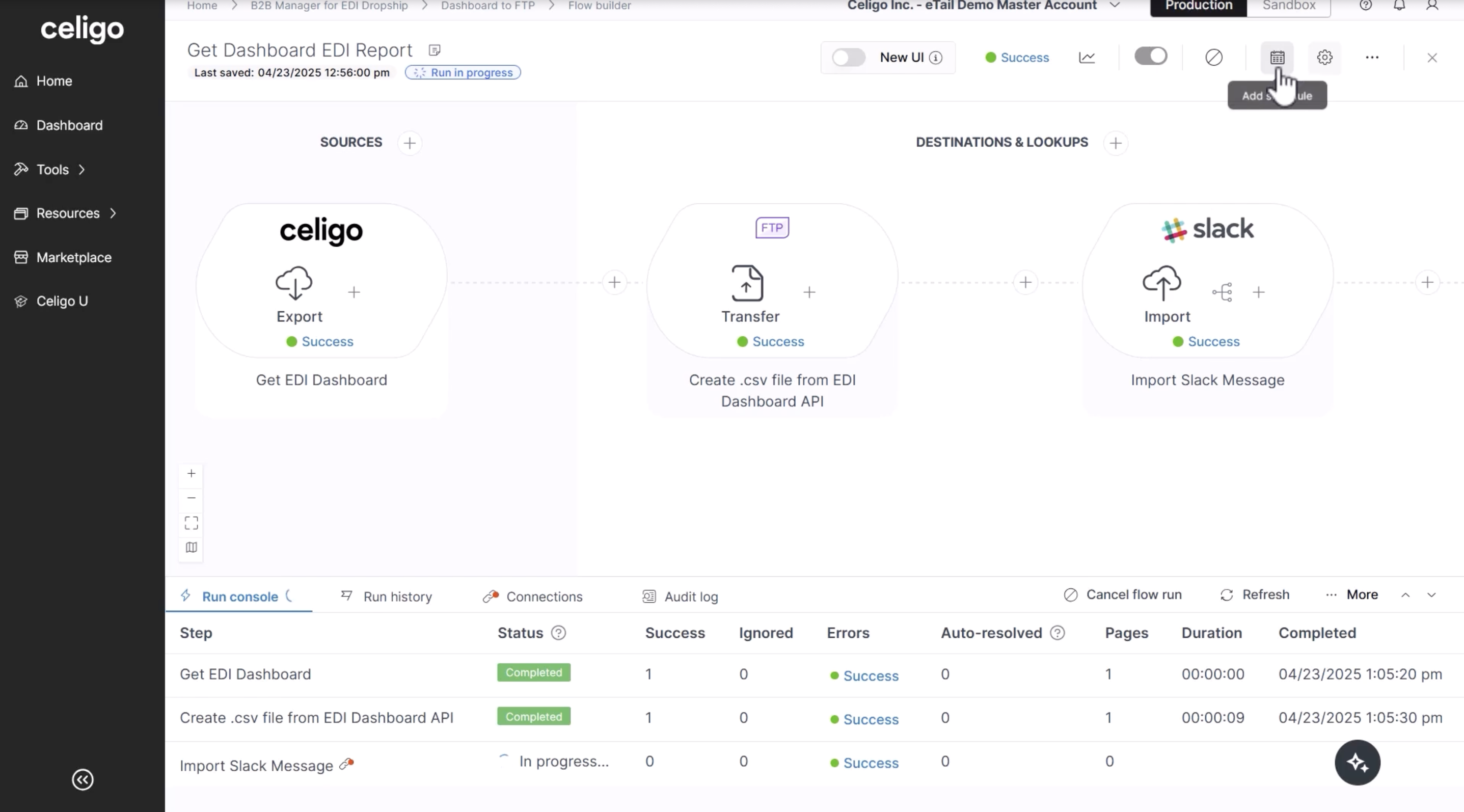Image resolution: width=1464 pixels, height=812 pixels.
Task: Collapse the bottom console panel downward
Action: [1431, 595]
